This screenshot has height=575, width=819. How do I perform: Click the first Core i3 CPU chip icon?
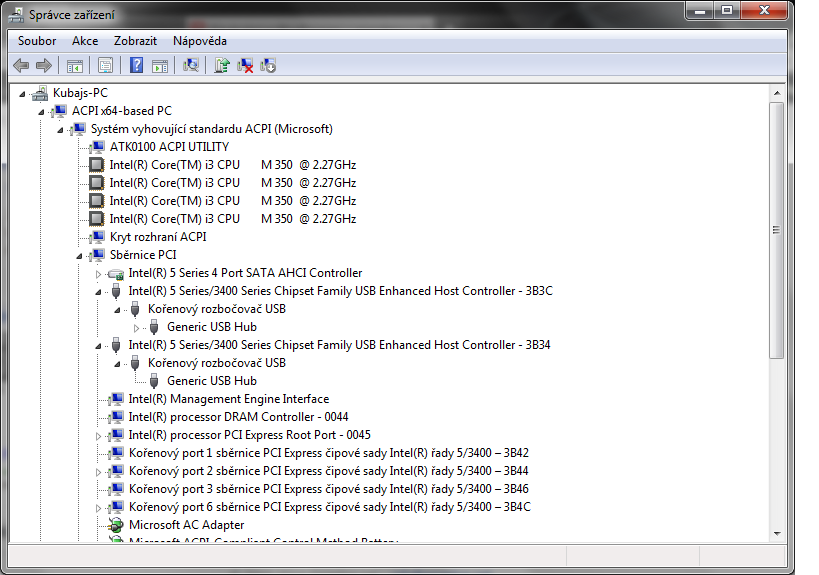pos(97,165)
